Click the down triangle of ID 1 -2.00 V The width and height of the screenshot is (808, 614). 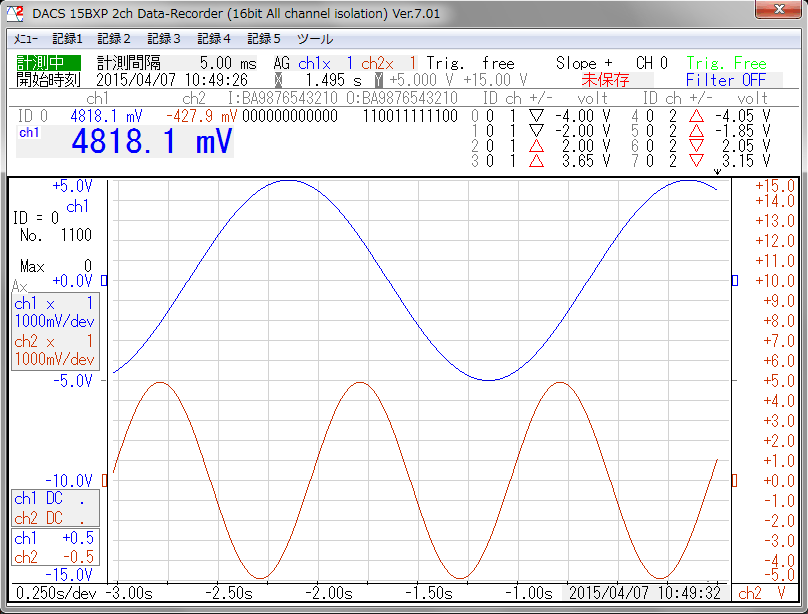point(536,131)
